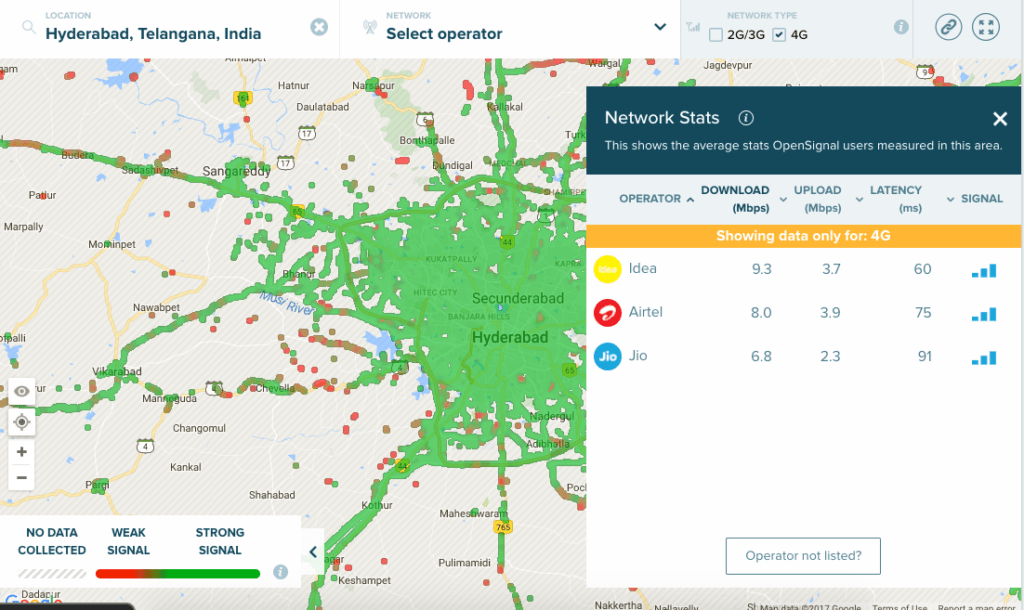Click the signal strength color gradient bar
This screenshot has width=1024, height=610.
point(178,573)
